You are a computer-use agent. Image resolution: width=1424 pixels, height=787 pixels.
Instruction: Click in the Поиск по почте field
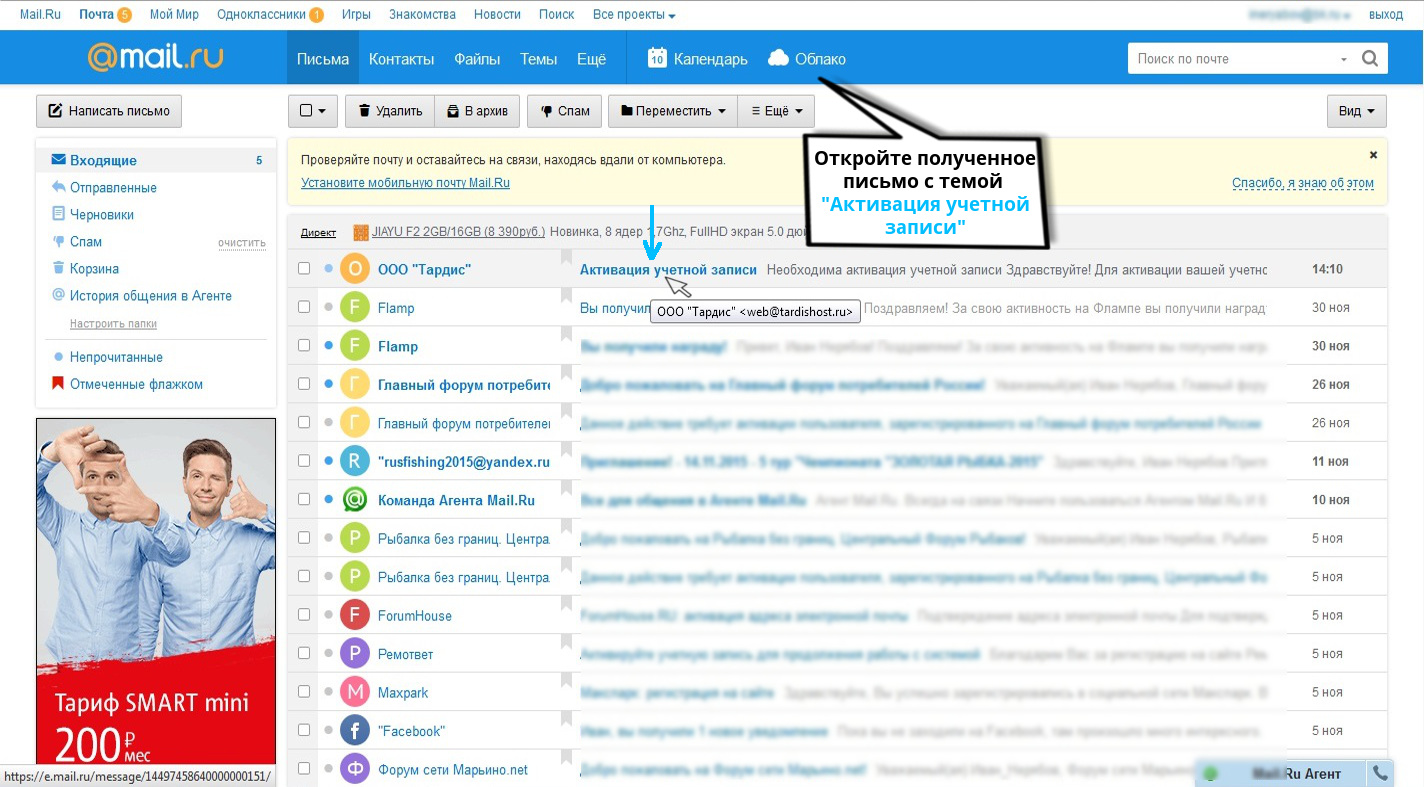click(x=1236, y=59)
